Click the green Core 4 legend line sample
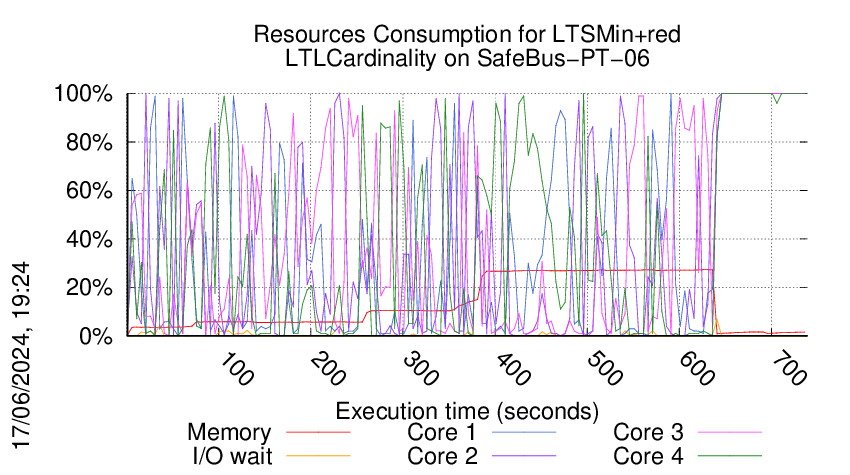This screenshot has width=850, height=475. click(x=730, y=456)
